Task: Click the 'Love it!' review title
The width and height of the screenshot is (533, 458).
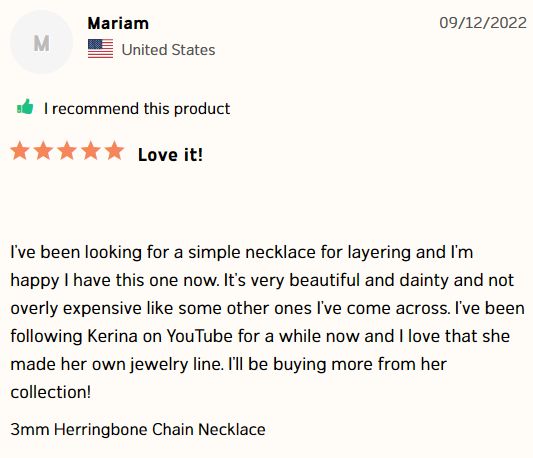Action: [170, 155]
